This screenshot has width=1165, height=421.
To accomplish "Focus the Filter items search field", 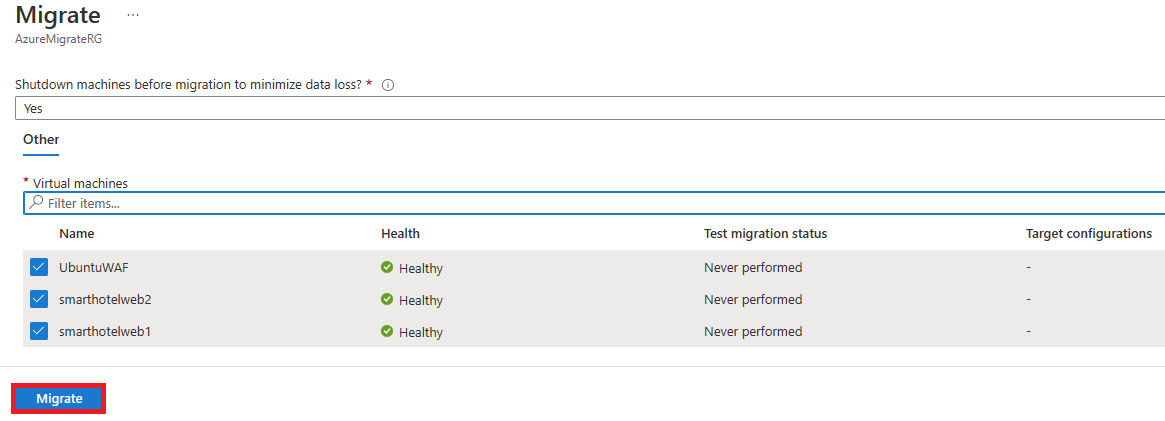I will pyautogui.click(x=594, y=203).
